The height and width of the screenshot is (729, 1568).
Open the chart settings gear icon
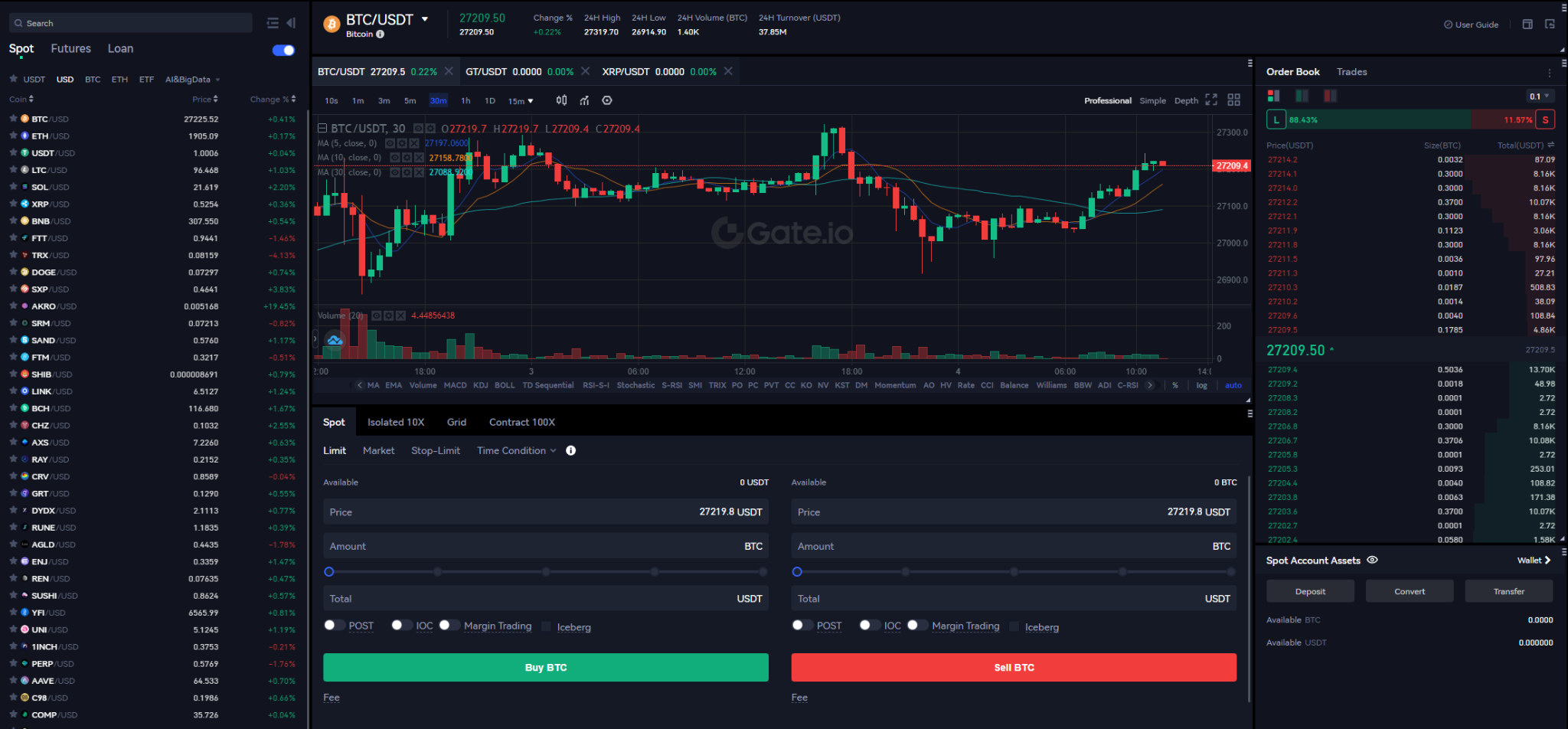tap(608, 100)
